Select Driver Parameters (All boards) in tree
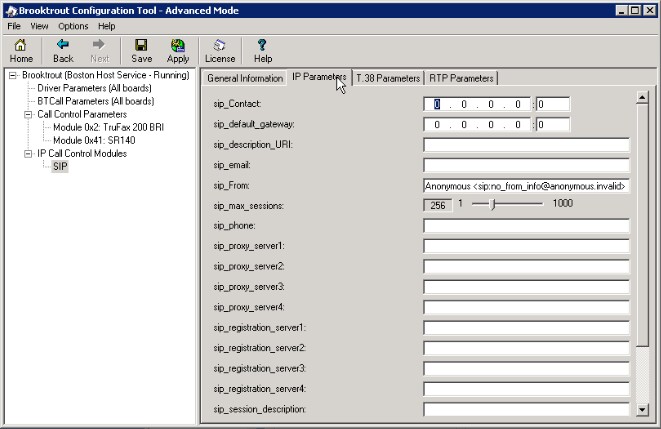Image resolution: width=661 pixels, height=429 pixels. click(x=94, y=88)
